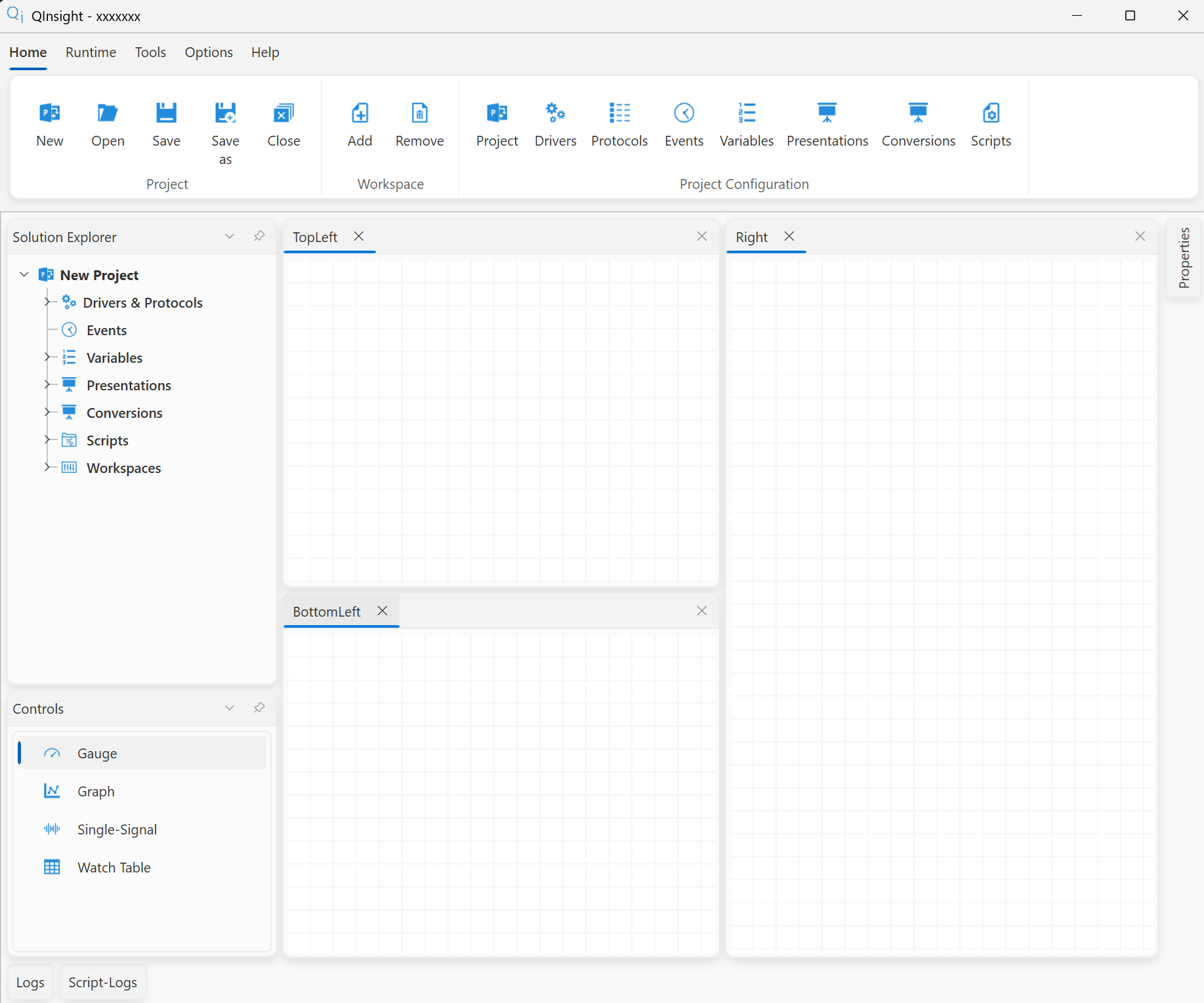Viewport: 1204px width, 1003px height.
Task: Close the Right pane group
Action: tap(1140, 236)
